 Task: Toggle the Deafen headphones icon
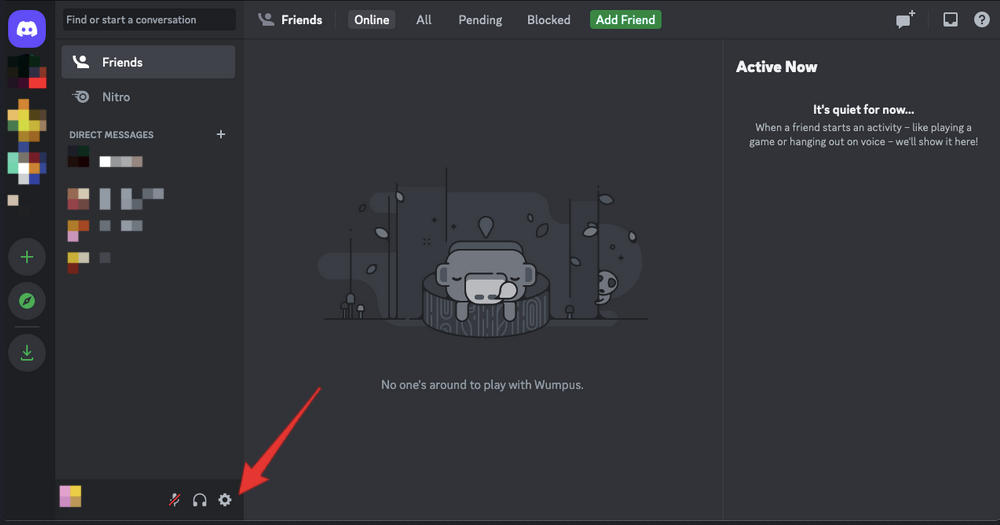(x=200, y=499)
